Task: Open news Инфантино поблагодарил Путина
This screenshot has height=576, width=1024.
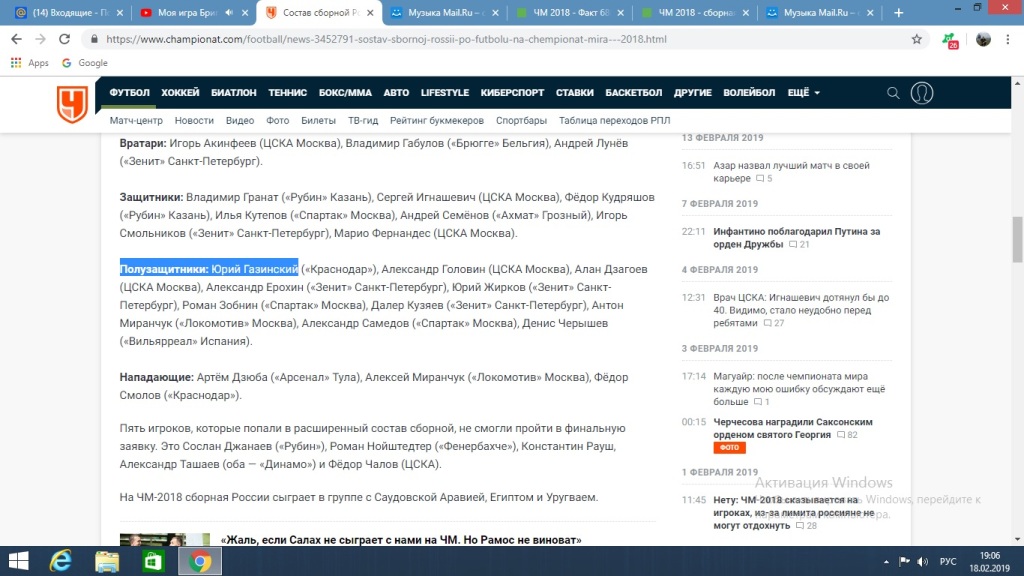Action: click(796, 238)
